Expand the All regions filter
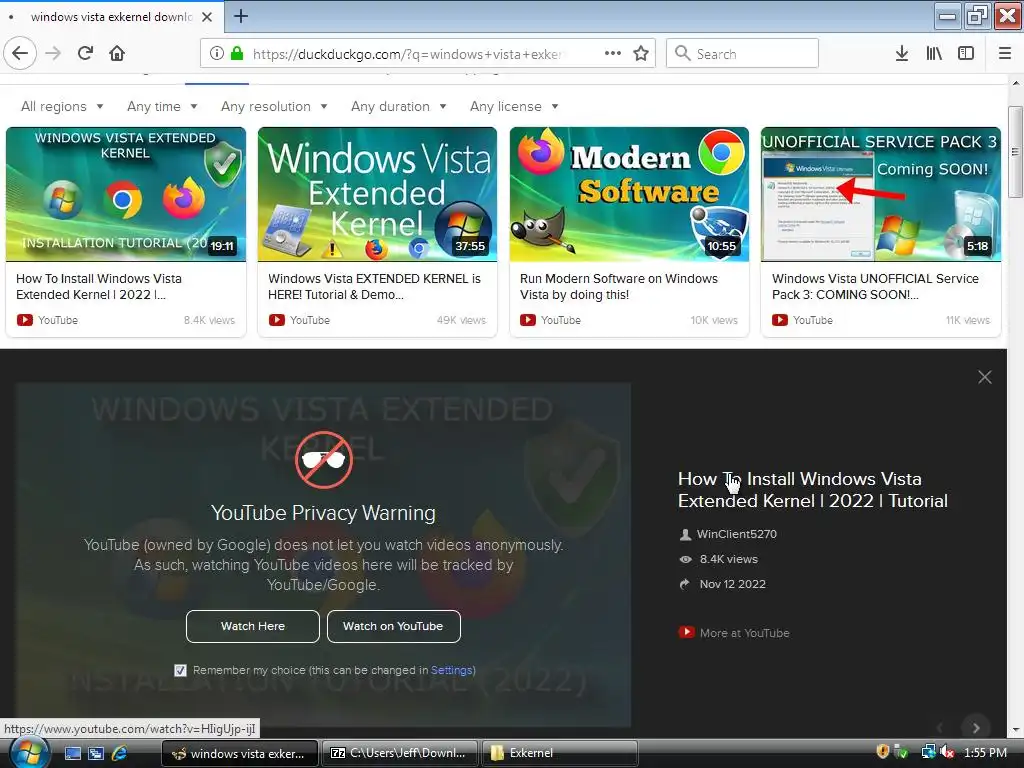This screenshot has height=768, width=1024. pyautogui.click(x=62, y=106)
